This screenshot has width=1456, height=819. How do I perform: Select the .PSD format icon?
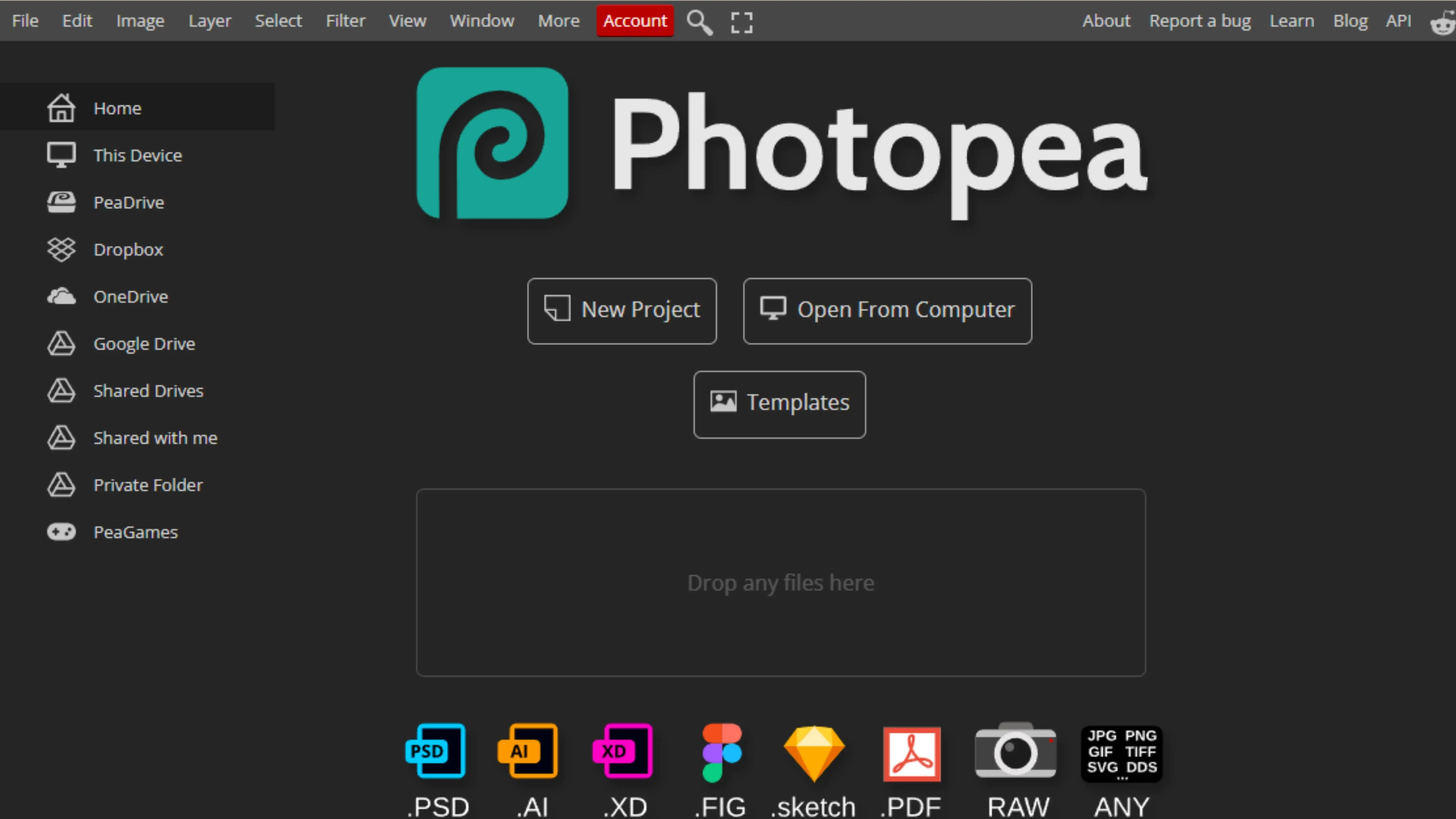[x=436, y=751]
